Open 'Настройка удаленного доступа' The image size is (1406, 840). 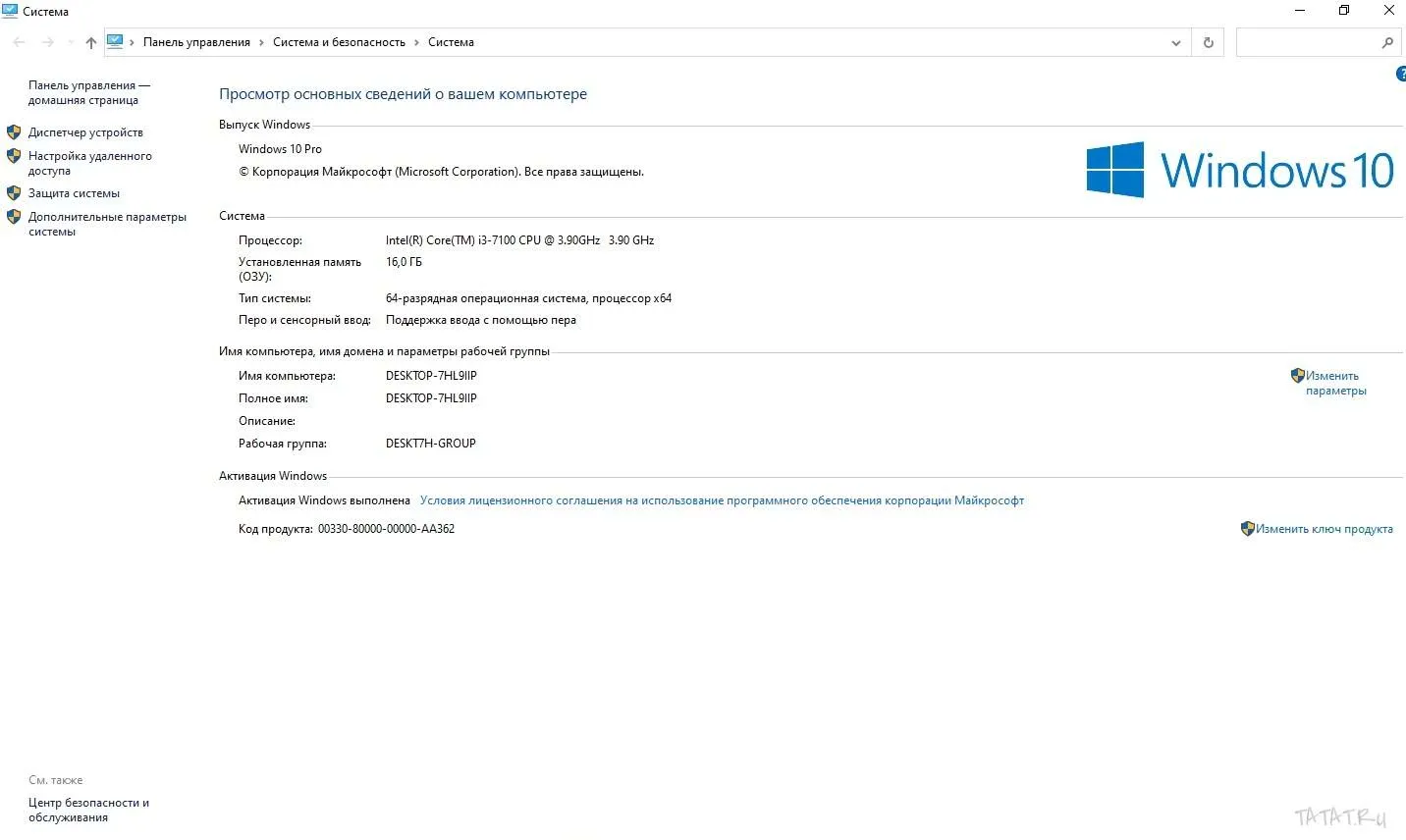point(90,163)
